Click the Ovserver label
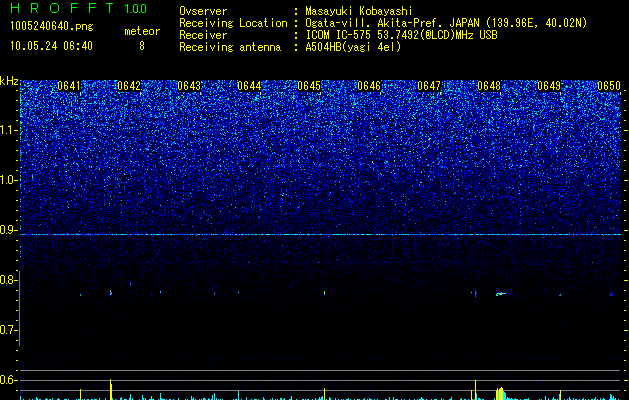 point(203,11)
